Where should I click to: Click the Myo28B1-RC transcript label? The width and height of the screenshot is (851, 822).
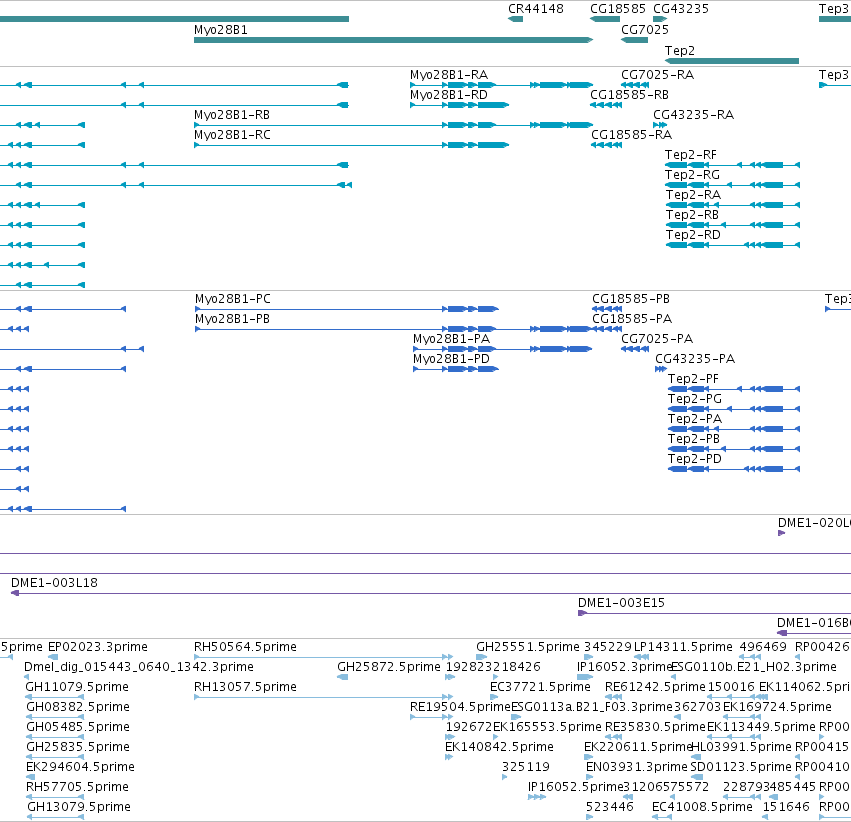232,135
